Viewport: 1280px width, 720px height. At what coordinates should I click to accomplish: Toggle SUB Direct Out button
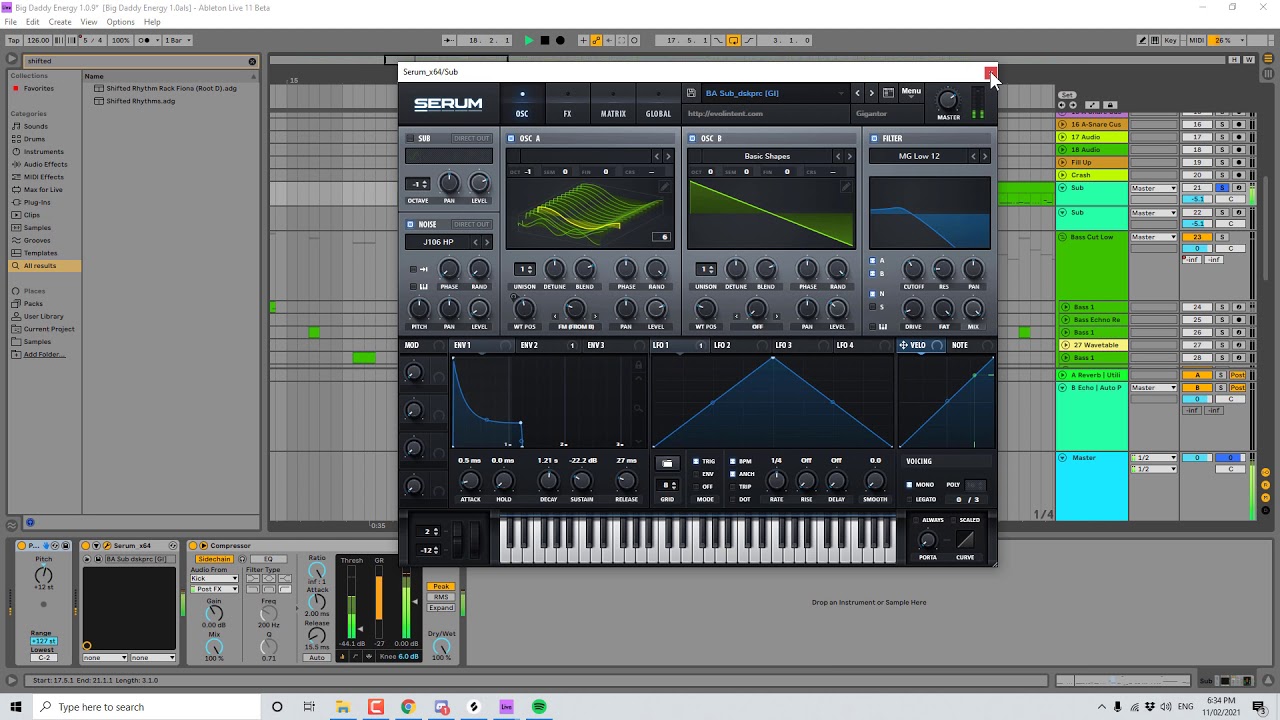coord(471,139)
